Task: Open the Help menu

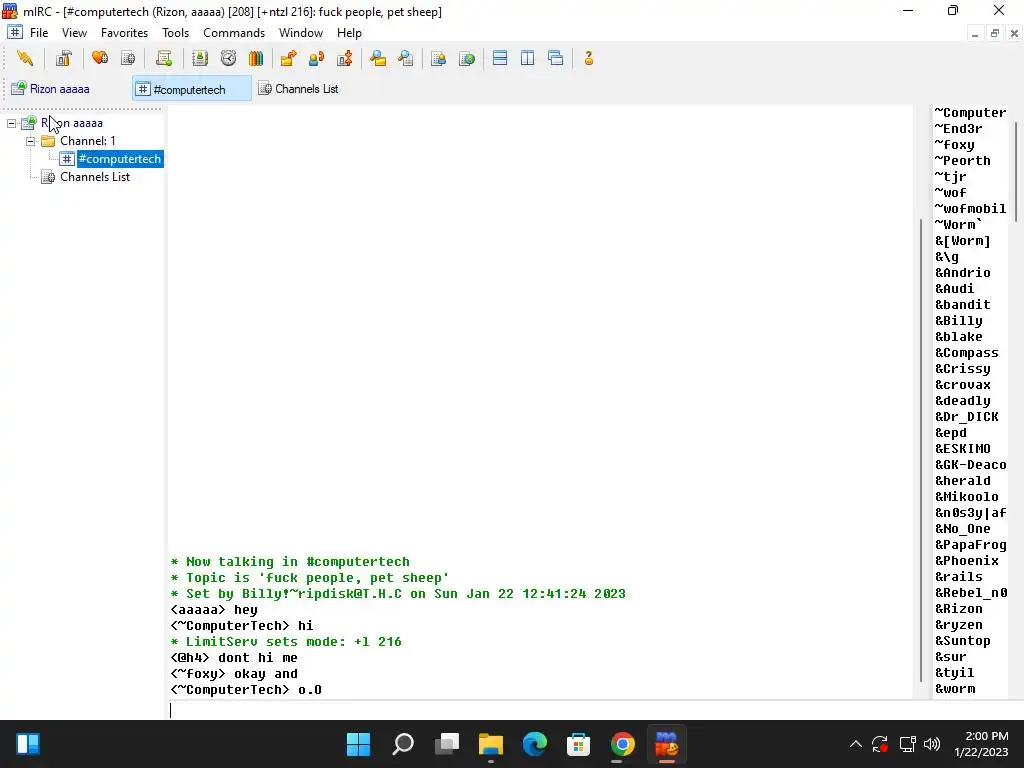Action: pos(349,33)
